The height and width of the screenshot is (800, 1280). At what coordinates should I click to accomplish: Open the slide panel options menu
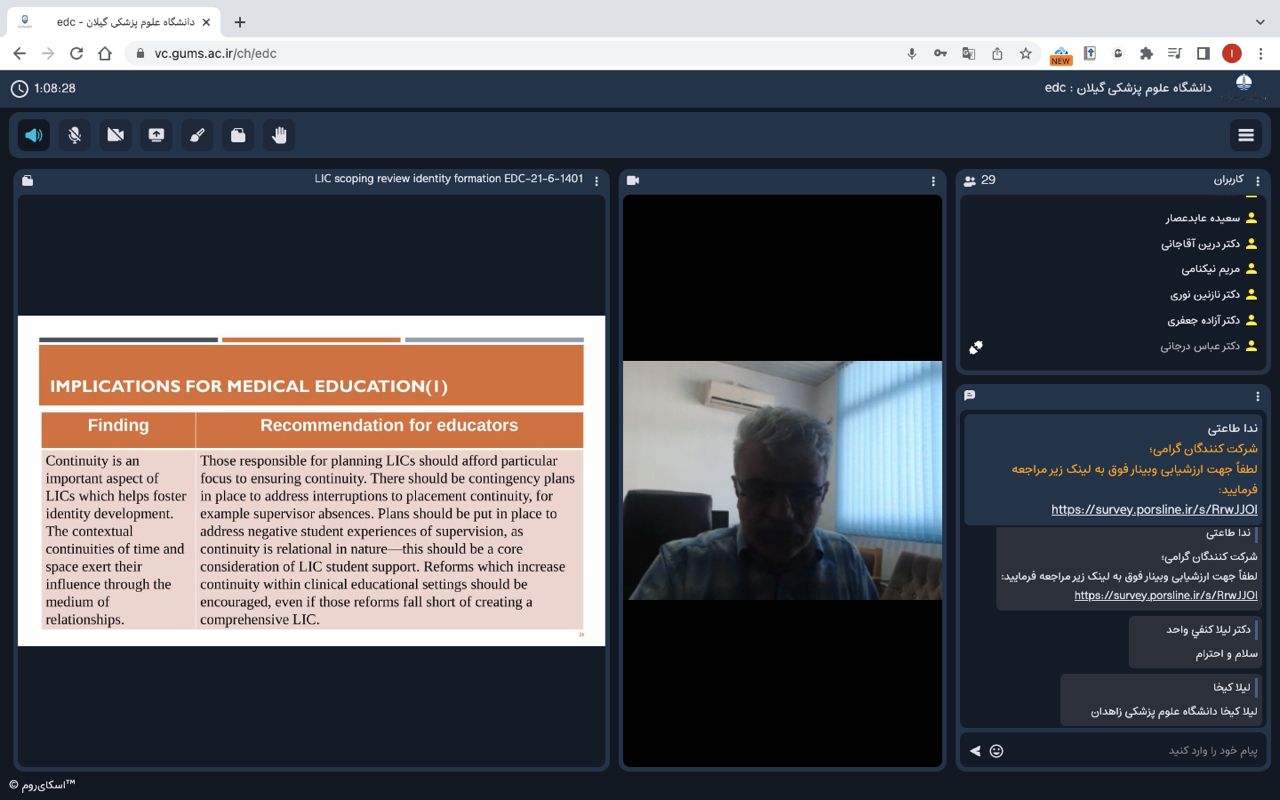pos(597,181)
